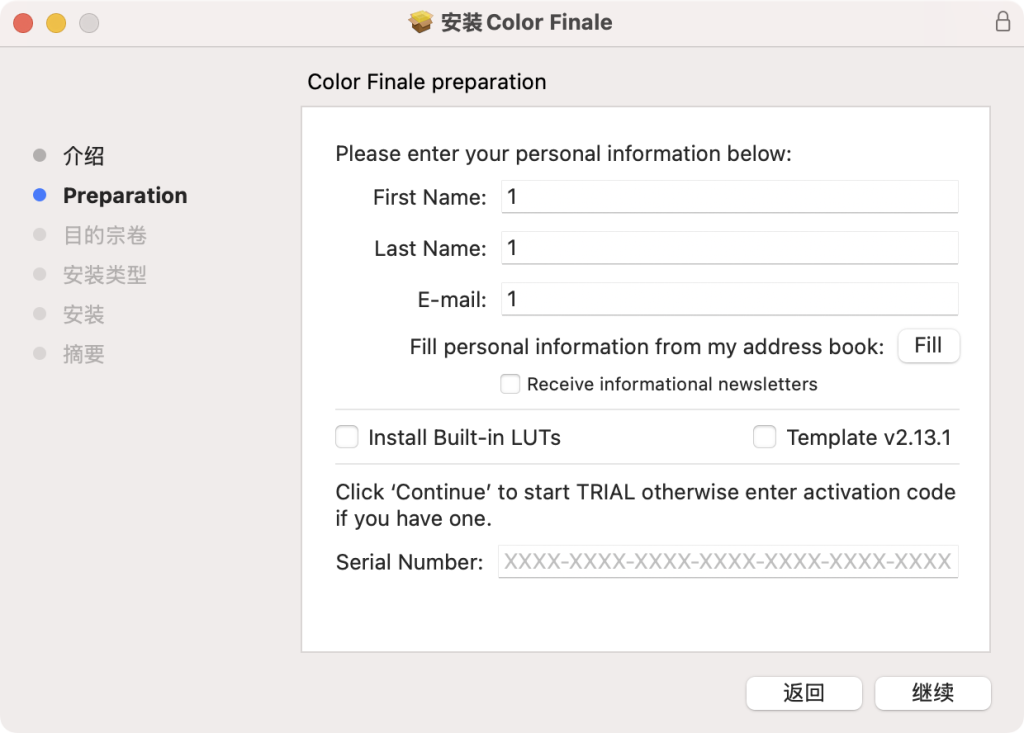Viewport: 1024px width, 733px height.
Task: Click 目的宗卷 step in installer sidebar
Action: pyautogui.click(x=105, y=236)
